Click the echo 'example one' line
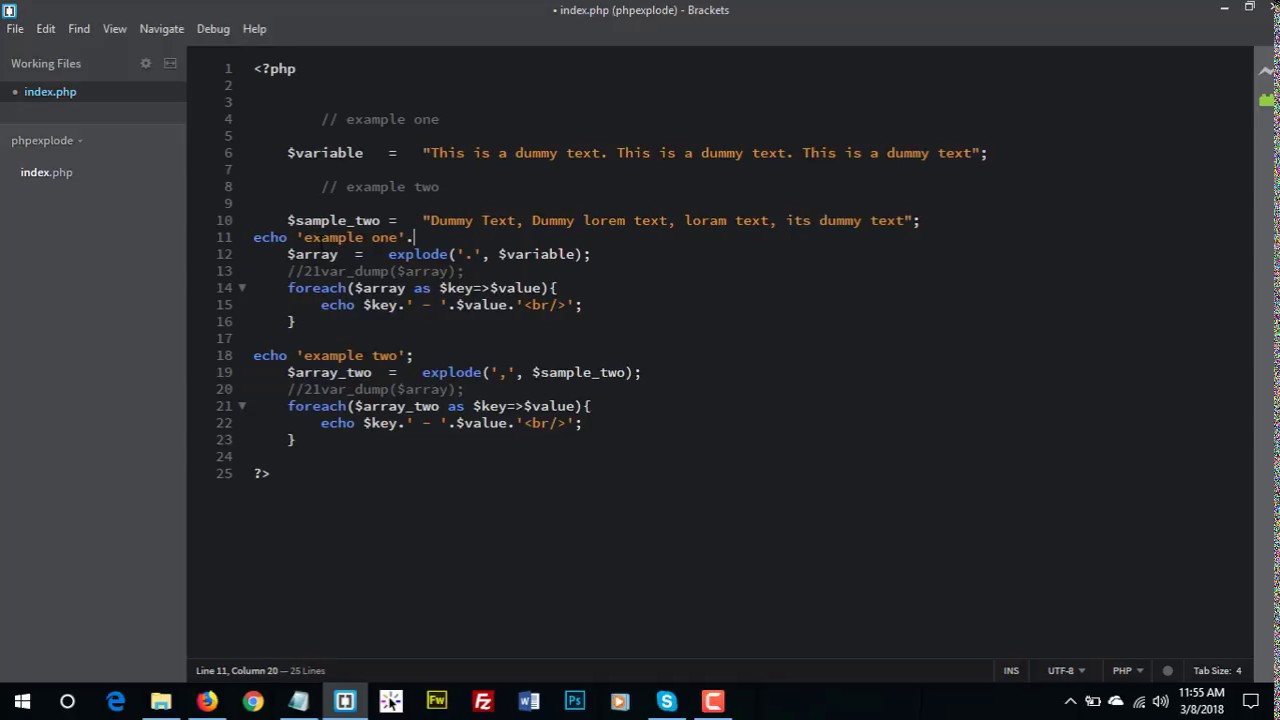The image size is (1280, 720). 334,237
